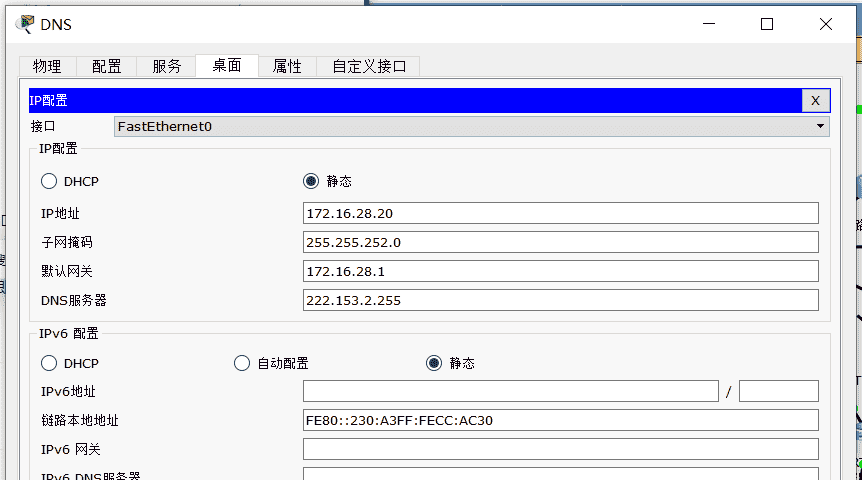The width and height of the screenshot is (862, 480).
Task: Click the 子网掩码 field 255.255.252.0
Action: (561, 242)
